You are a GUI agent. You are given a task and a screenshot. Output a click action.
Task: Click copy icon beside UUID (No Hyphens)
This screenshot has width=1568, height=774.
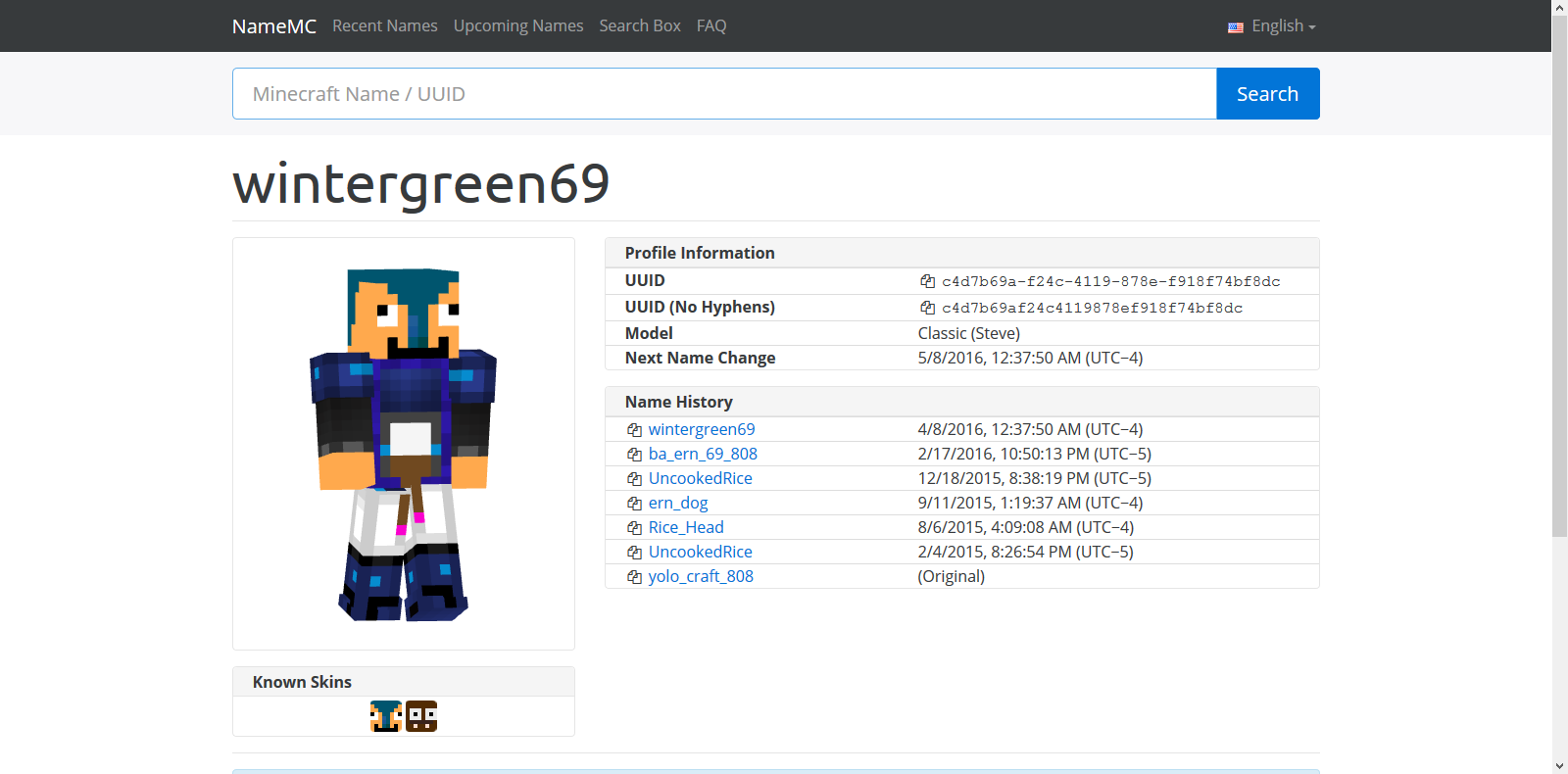[x=927, y=308]
